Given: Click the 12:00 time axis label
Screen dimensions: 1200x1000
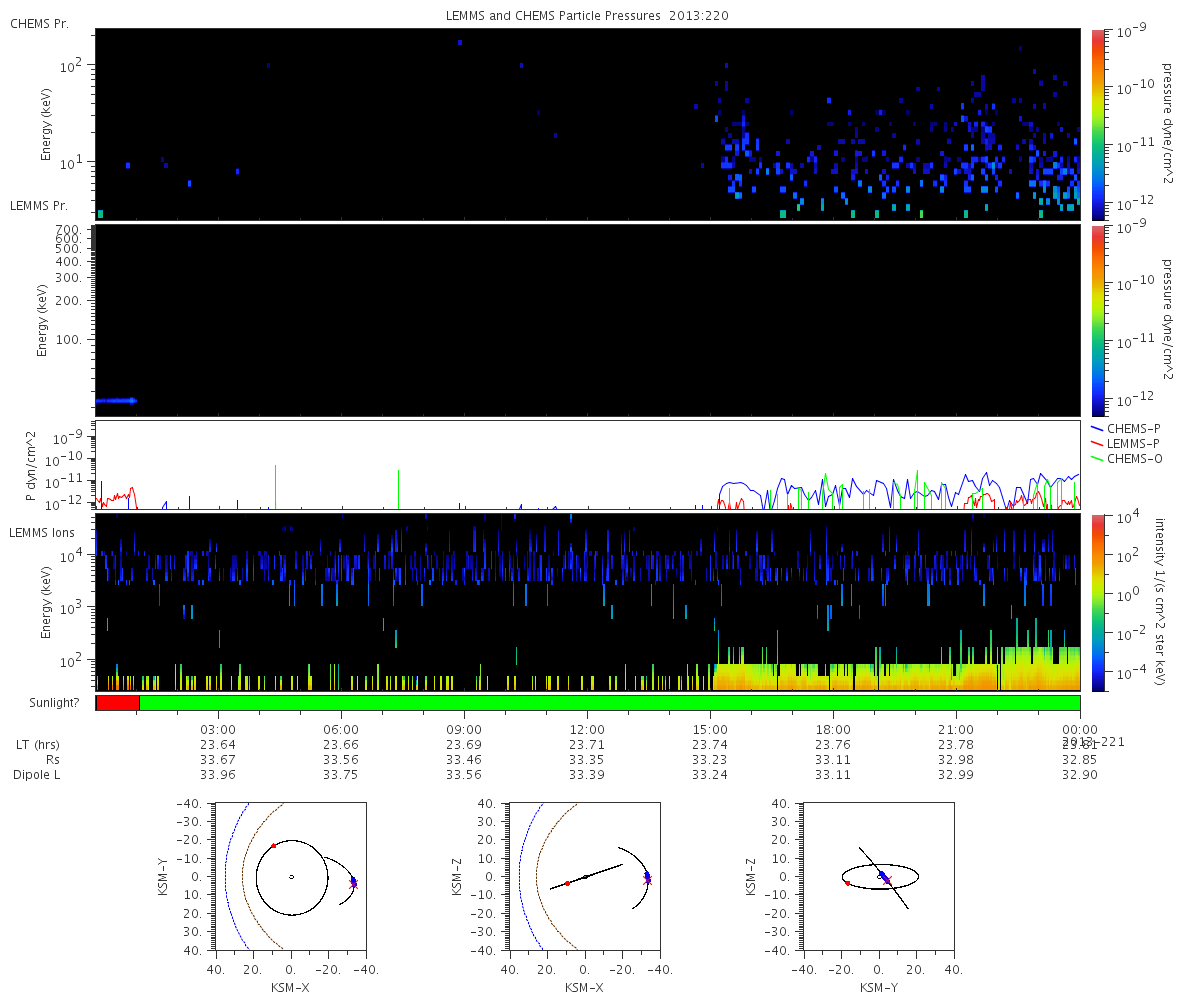Looking at the screenshot, I should click(587, 729).
